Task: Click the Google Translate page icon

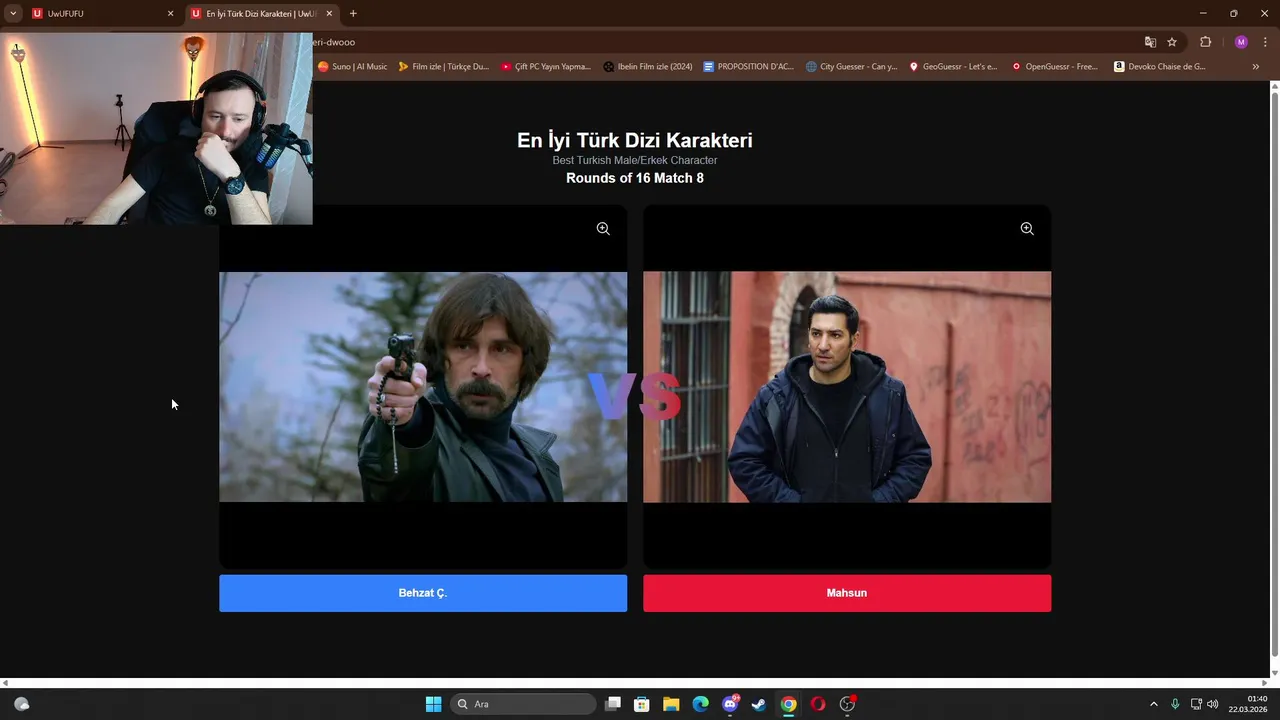Action: click(x=1150, y=42)
